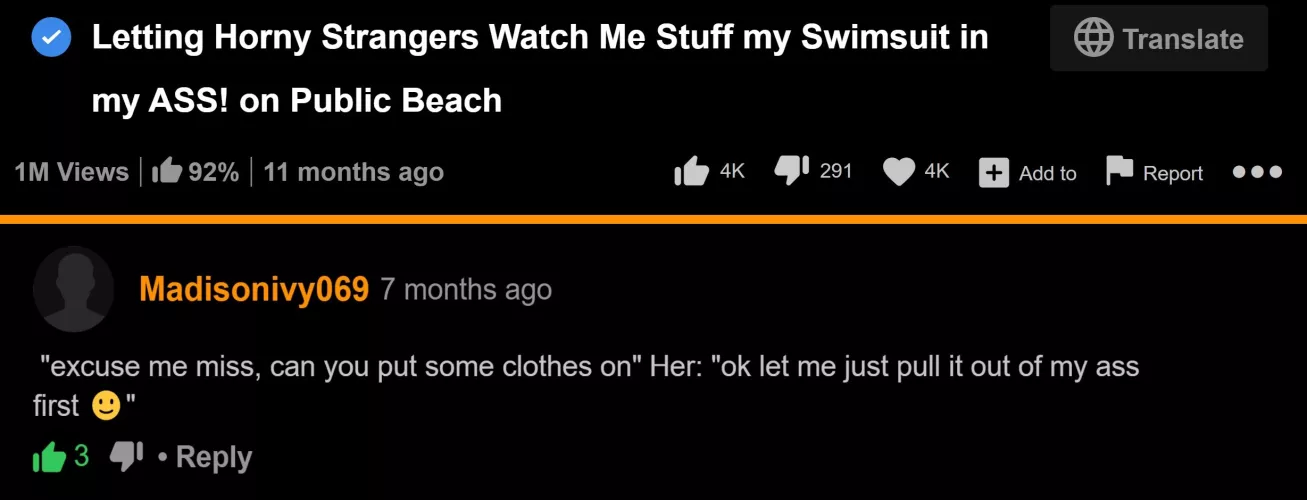Open the Madisonivy069 user profile link
This screenshot has width=1307, height=500.
(254, 289)
